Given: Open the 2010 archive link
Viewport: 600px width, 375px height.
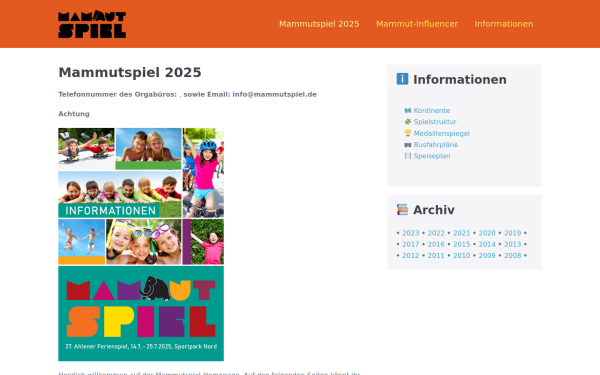Looking at the screenshot, I should click(x=461, y=256).
